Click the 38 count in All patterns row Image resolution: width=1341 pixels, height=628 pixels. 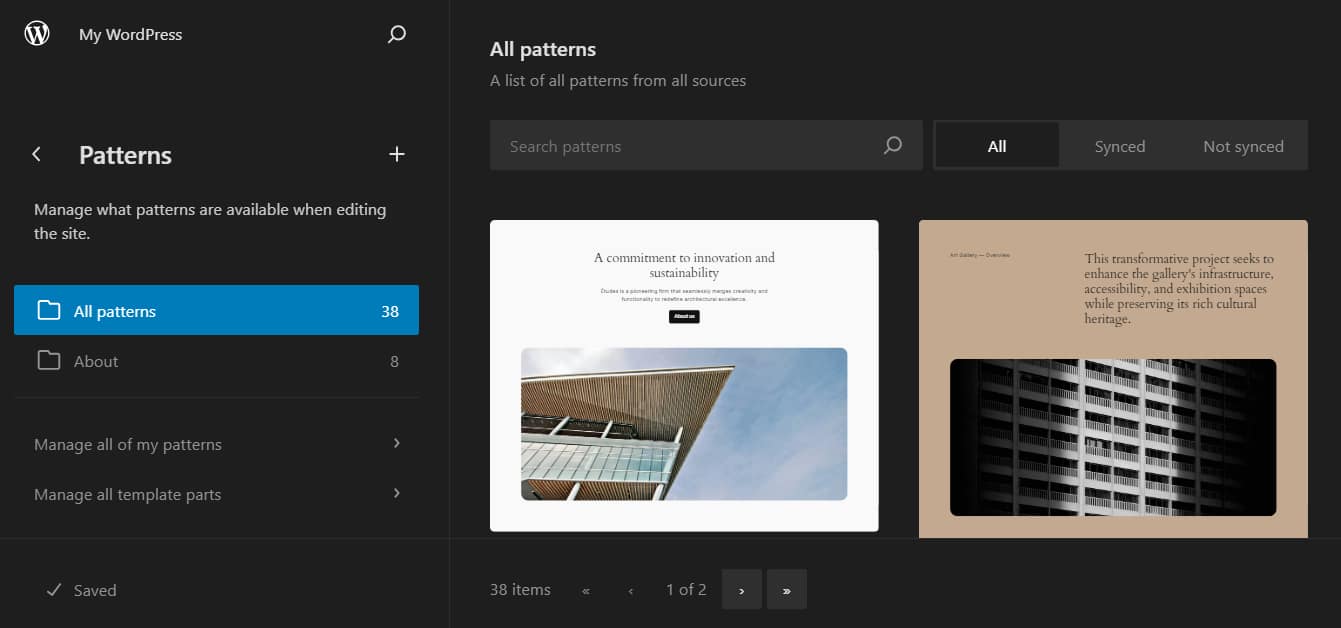(x=390, y=311)
